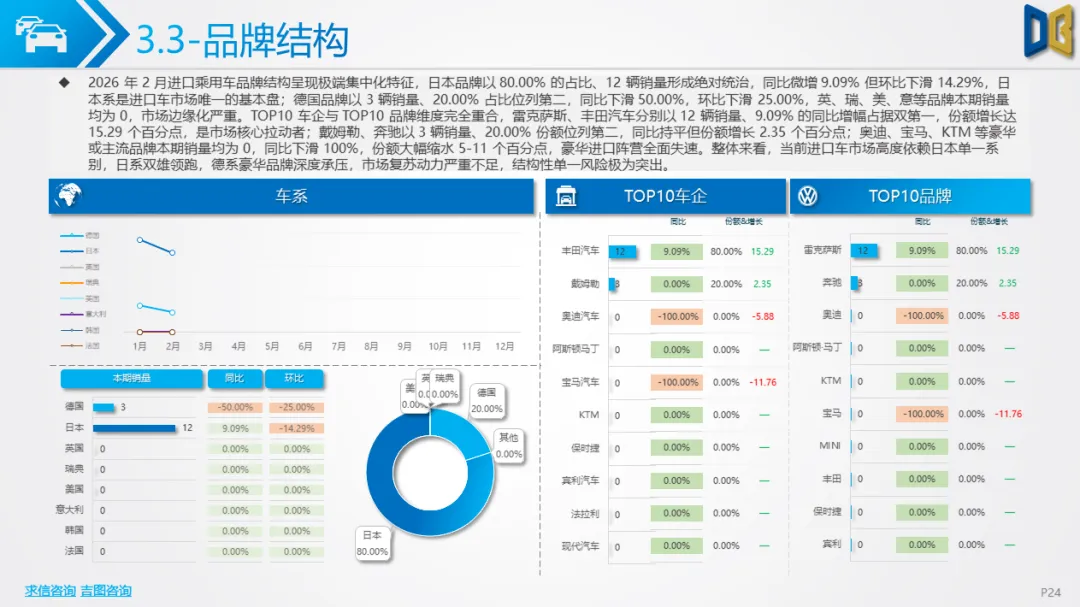Click the 戴姆勒 row label

click(585, 284)
